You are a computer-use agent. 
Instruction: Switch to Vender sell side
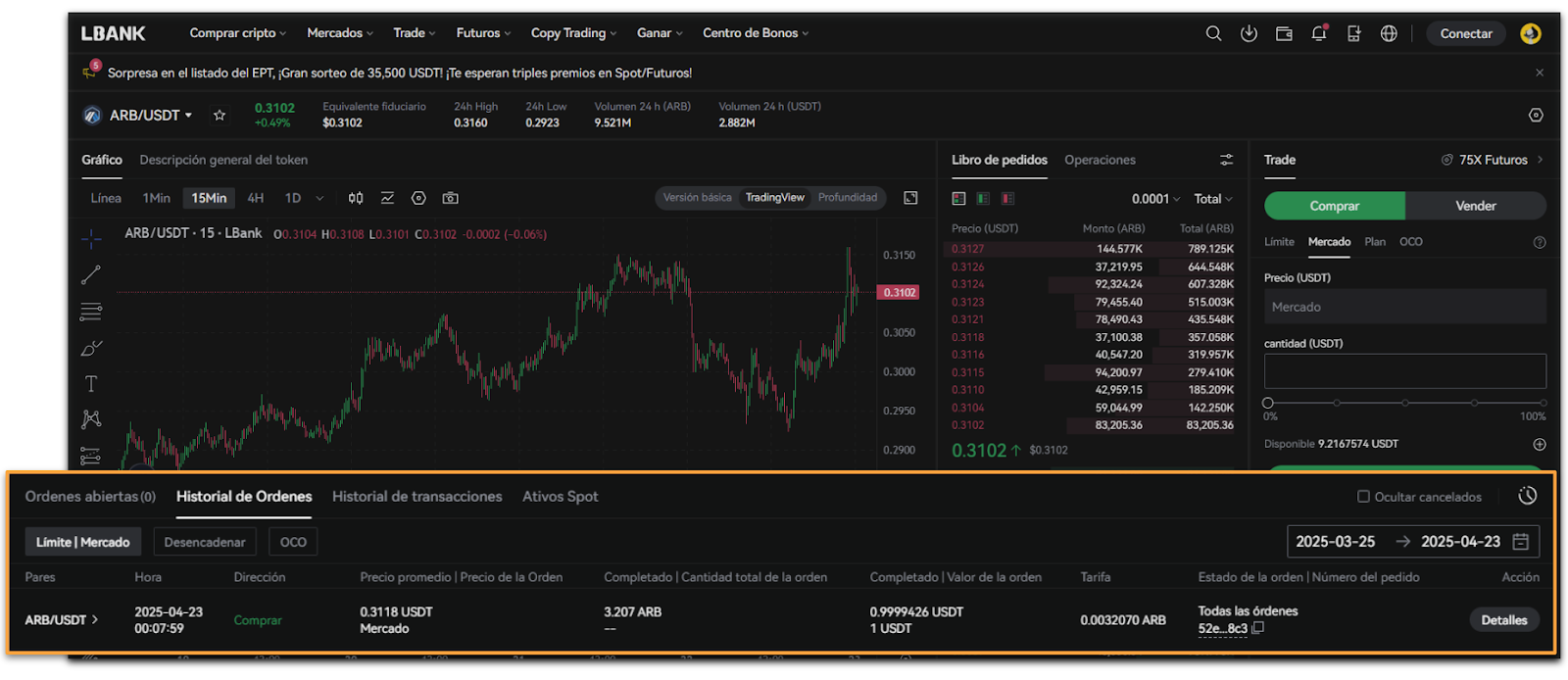1476,206
